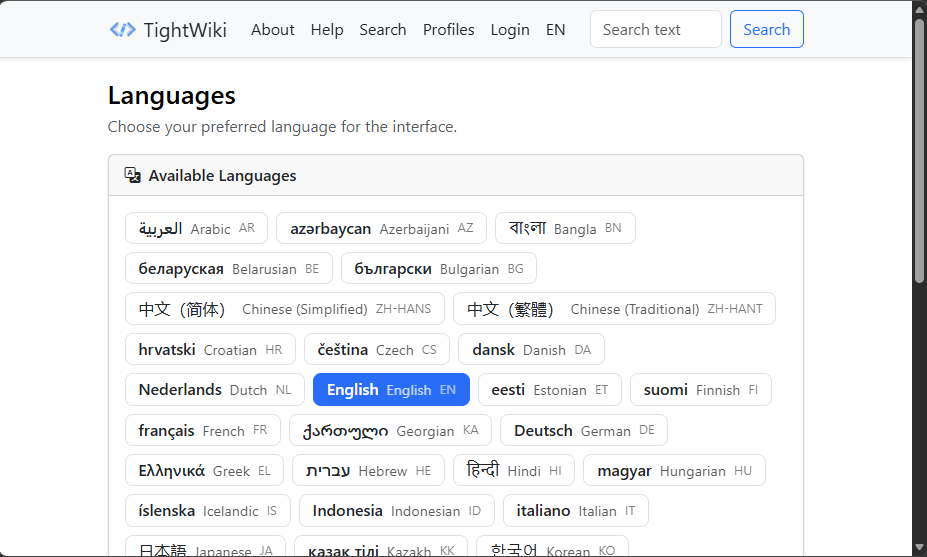Open the About page
The height and width of the screenshot is (557, 927).
coord(273,30)
